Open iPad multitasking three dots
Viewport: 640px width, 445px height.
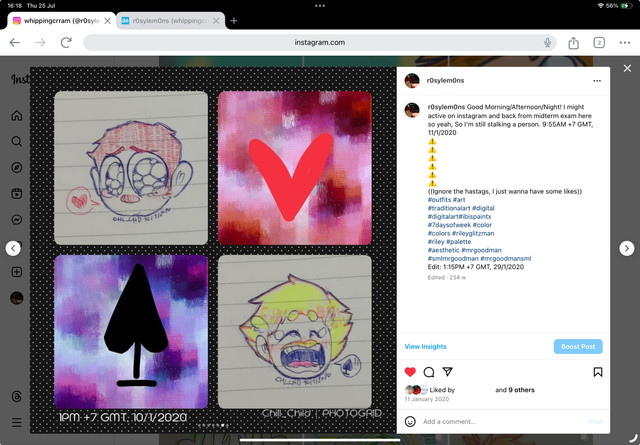click(320, 6)
